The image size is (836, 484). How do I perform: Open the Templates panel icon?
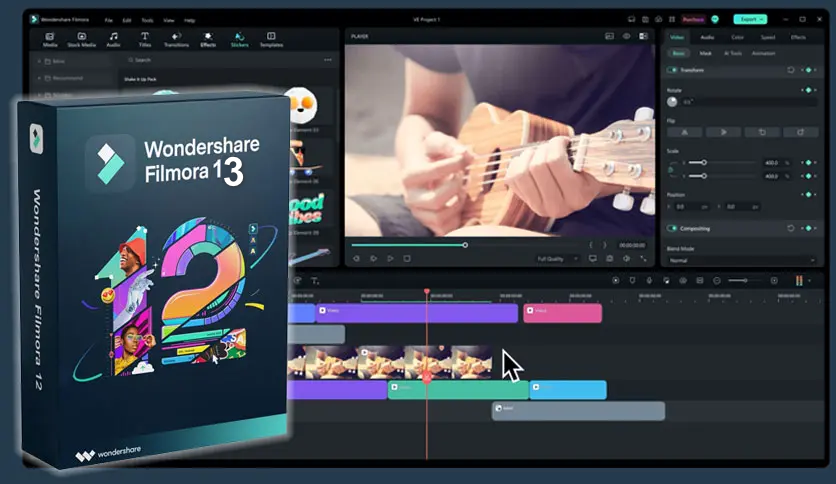[x=271, y=39]
